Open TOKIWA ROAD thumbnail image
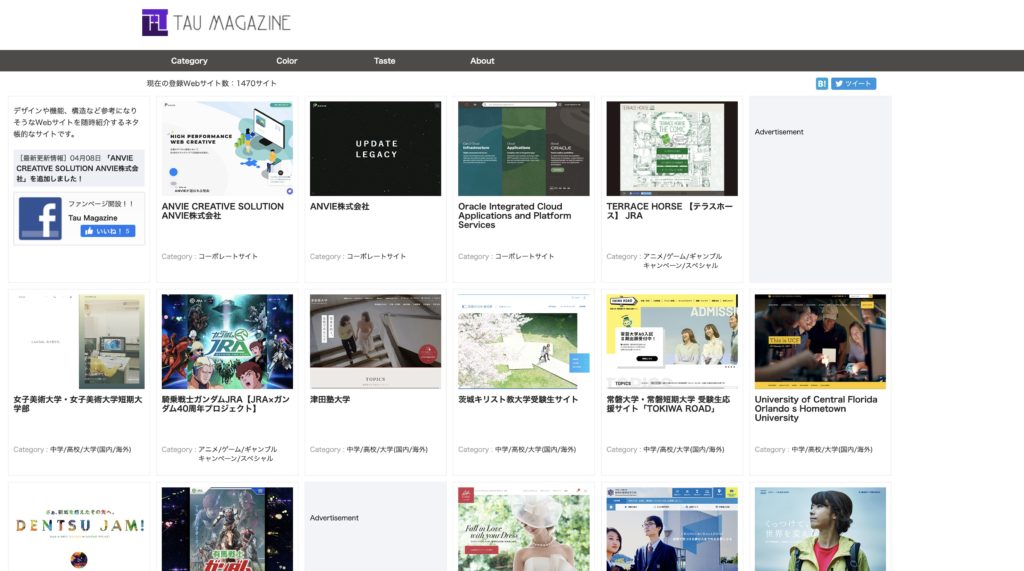Screen dimensions: 1024x571 [x=672, y=341]
